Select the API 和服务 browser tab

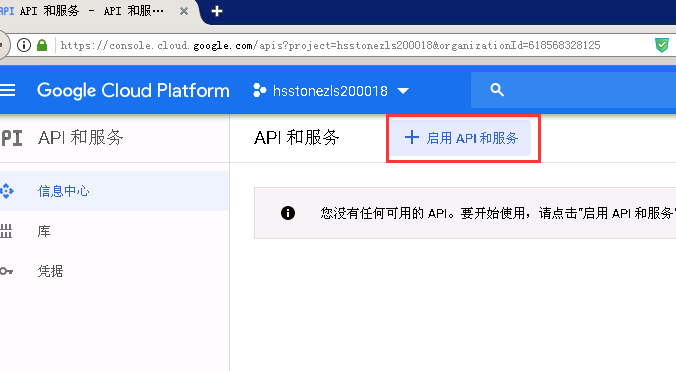[91, 11]
